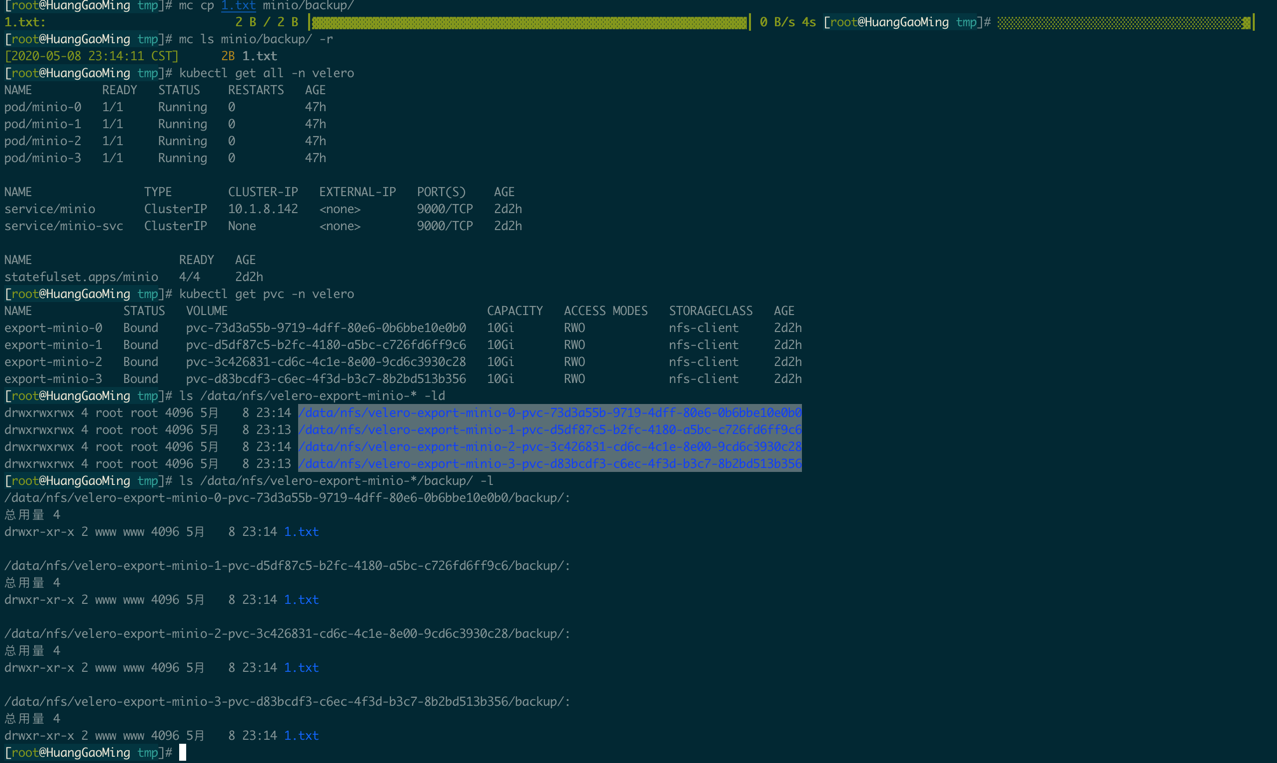Click the export-minio-2 PVC name
This screenshot has width=1277, height=763.
point(53,362)
